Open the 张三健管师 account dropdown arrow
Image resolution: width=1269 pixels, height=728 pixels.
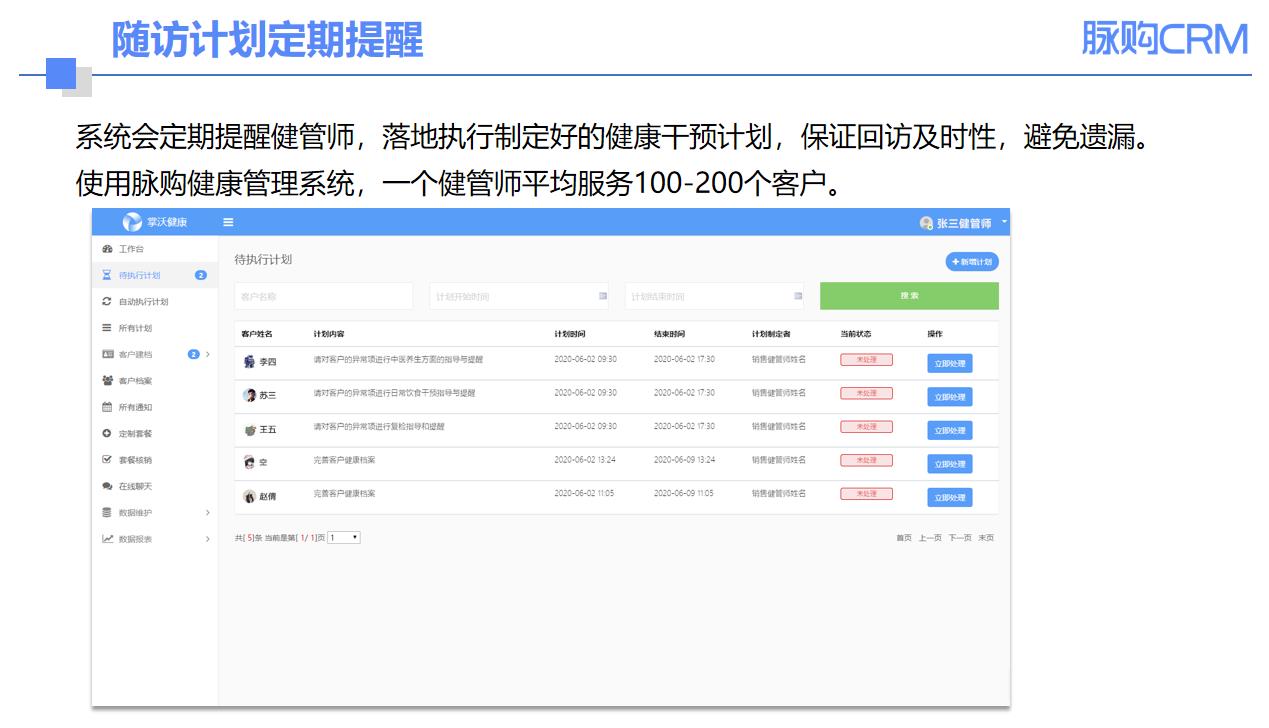[1003, 221]
